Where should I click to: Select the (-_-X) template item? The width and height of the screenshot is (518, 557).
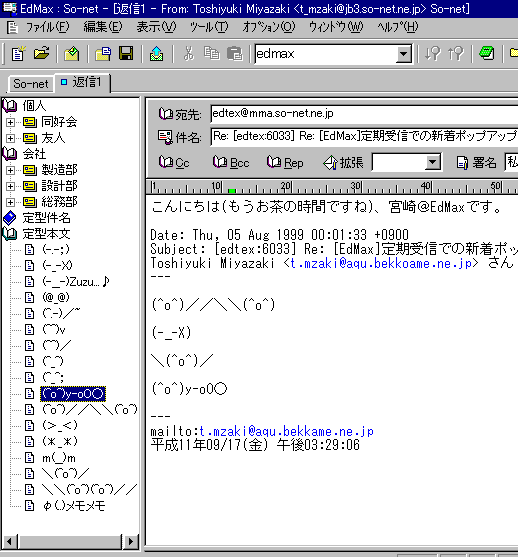(x=57, y=266)
